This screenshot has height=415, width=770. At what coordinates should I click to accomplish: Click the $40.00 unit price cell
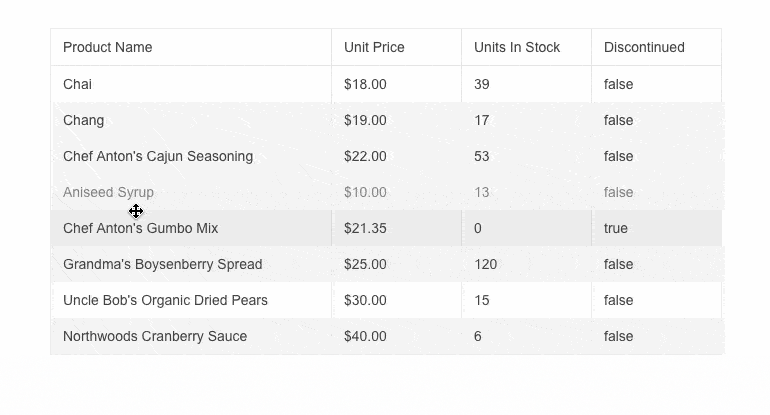(365, 336)
